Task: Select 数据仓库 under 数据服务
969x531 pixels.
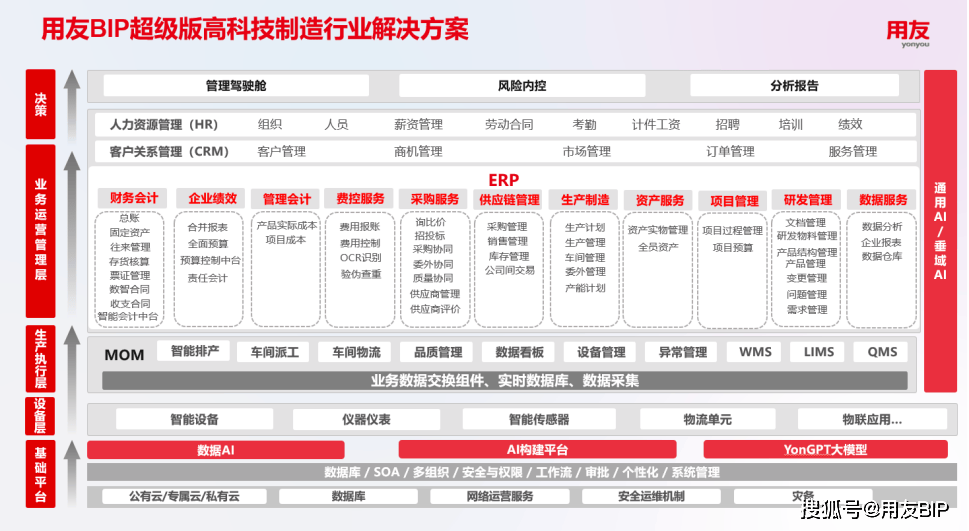Action: [882, 256]
